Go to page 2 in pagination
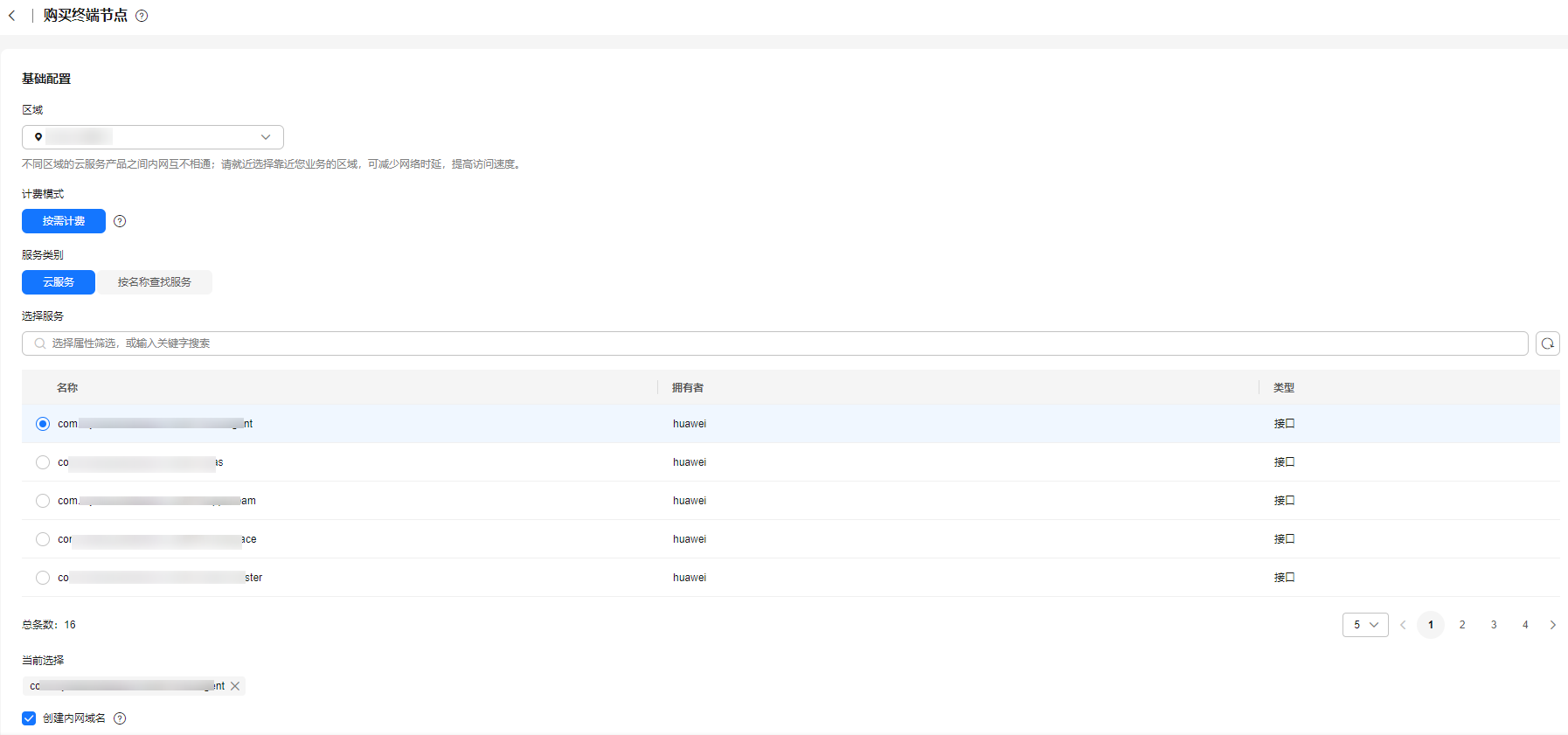The height and width of the screenshot is (735, 1568). coord(1462,625)
